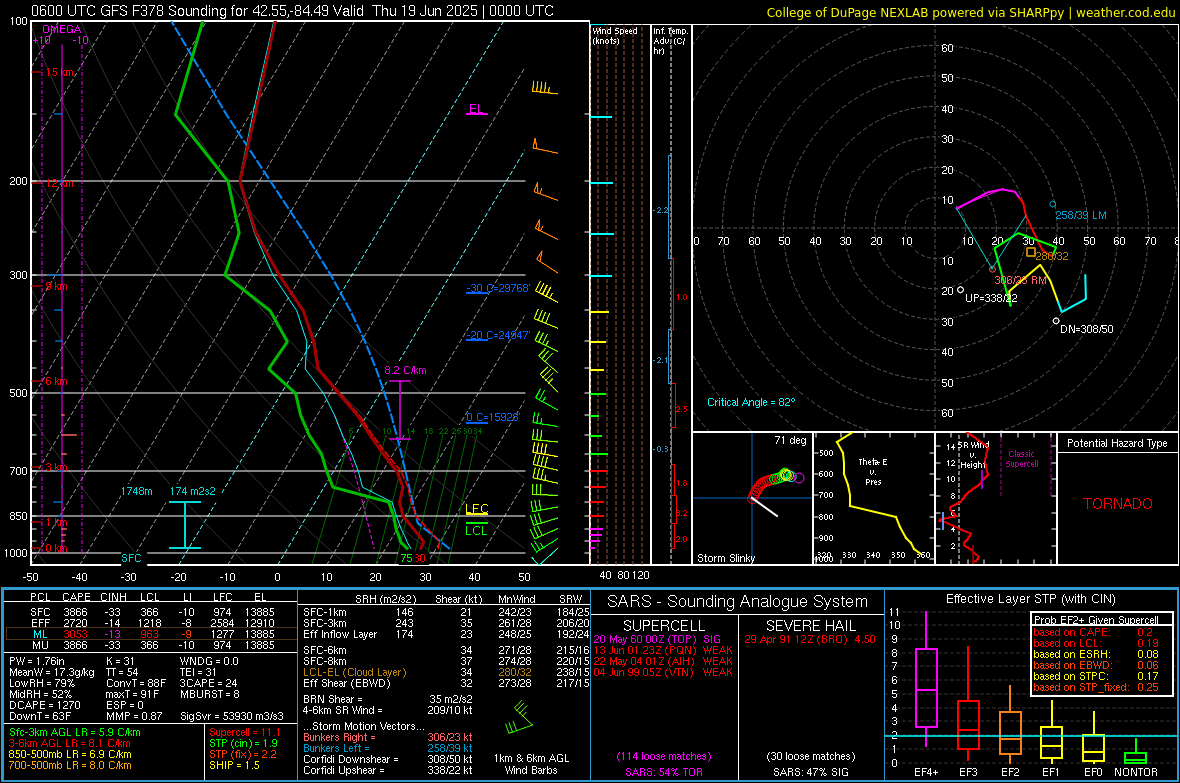Click the SARS: 54% TOR result
Viewport: 1180px width, 783px height.
(663, 772)
